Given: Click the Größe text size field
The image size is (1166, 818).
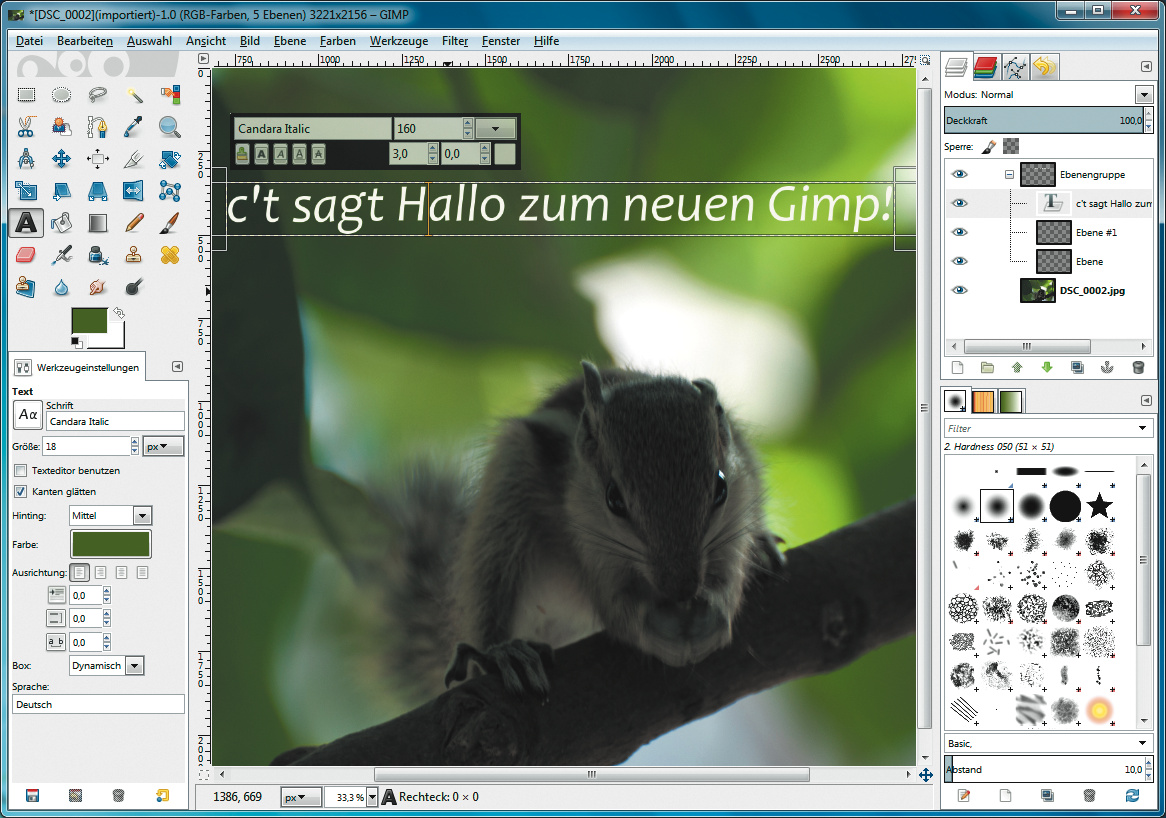Looking at the screenshot, I should (x=86, y=446).
